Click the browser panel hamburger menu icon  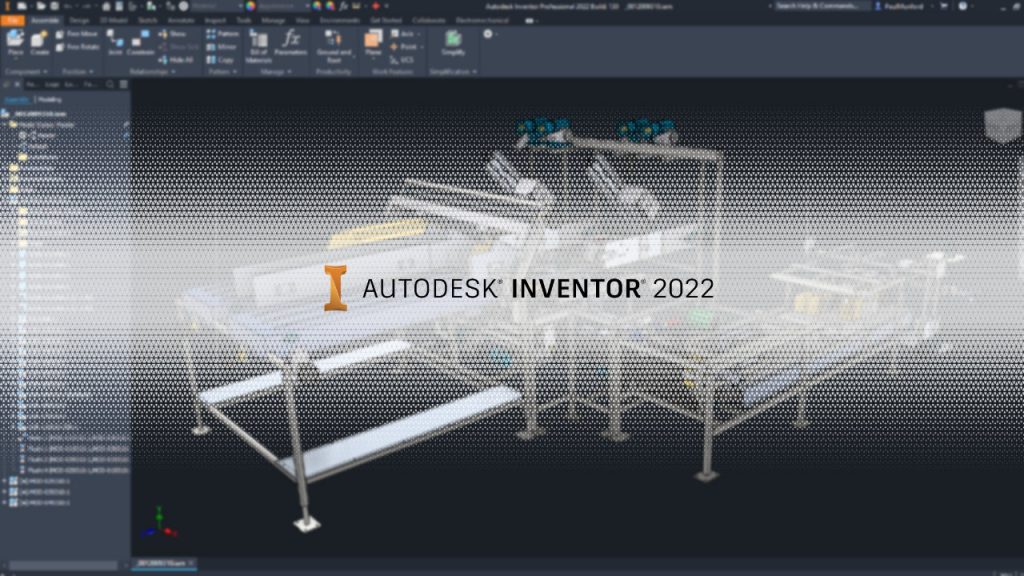coord(123,84)
